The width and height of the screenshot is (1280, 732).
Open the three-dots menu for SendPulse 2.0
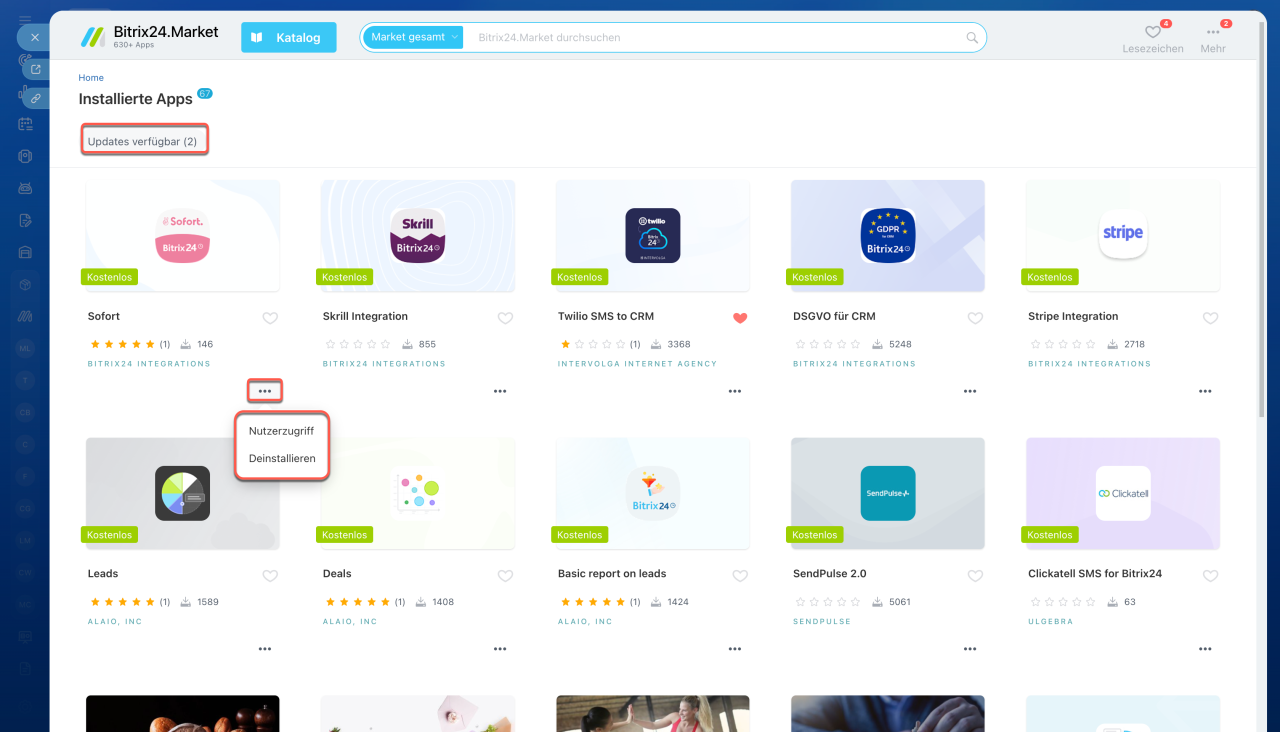970,649
